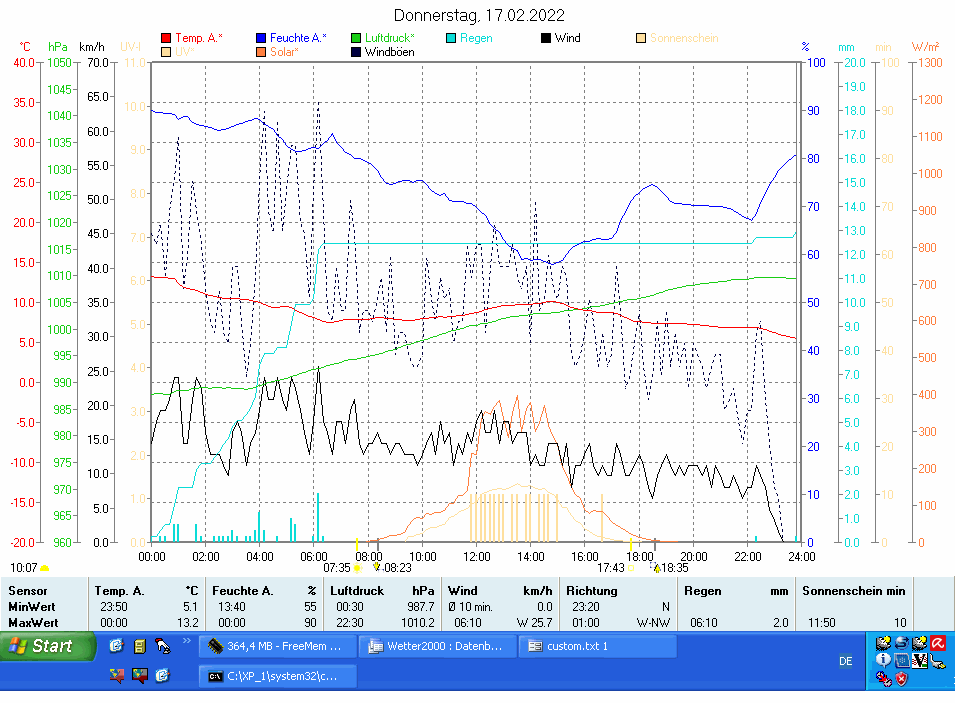Click the blue info tray icon
This screenshot has height=703, width=955.
pyautogui.click(x=883, y=661)
